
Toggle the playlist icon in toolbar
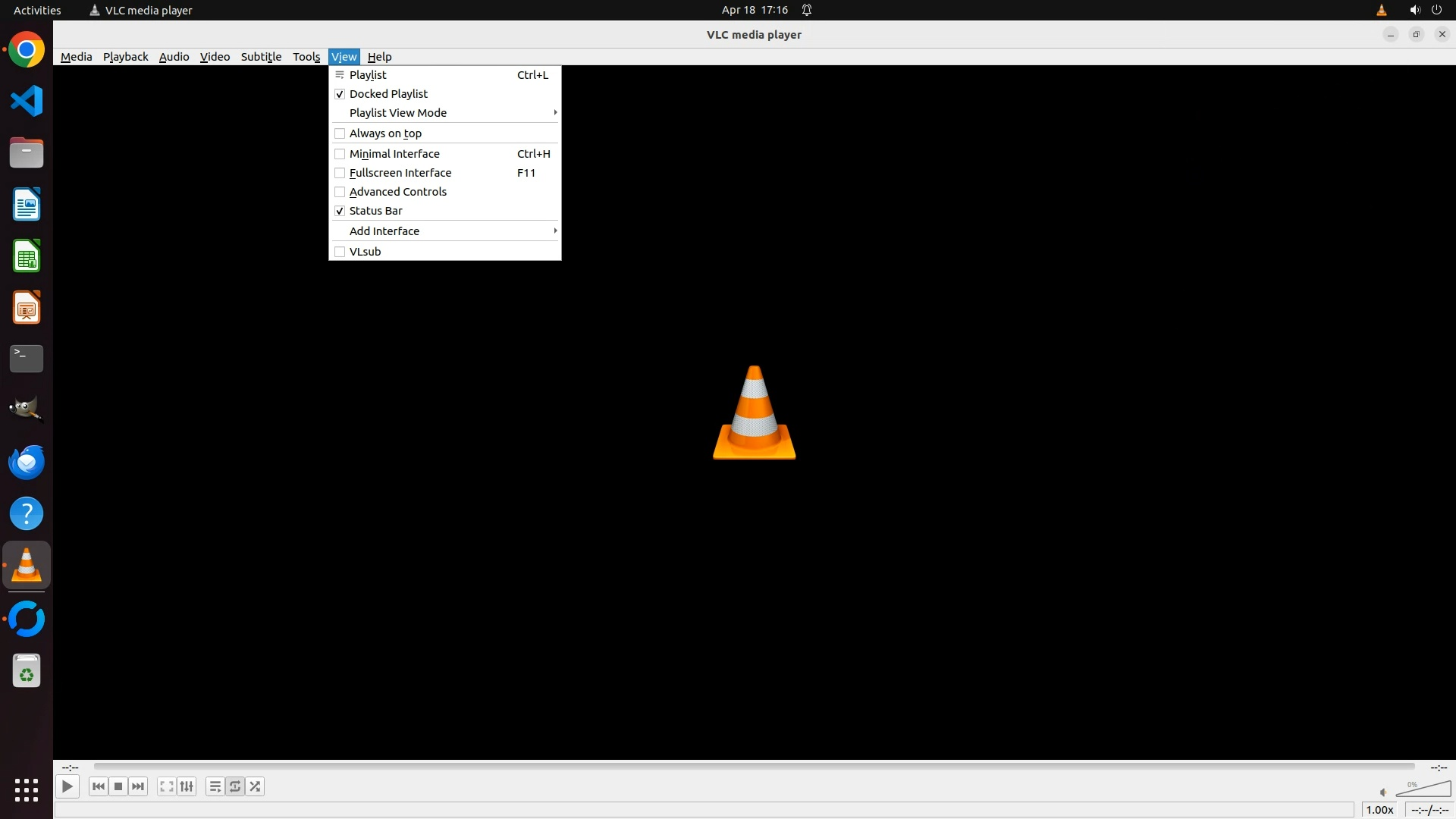pyautogui.click(x=215, y=786)
